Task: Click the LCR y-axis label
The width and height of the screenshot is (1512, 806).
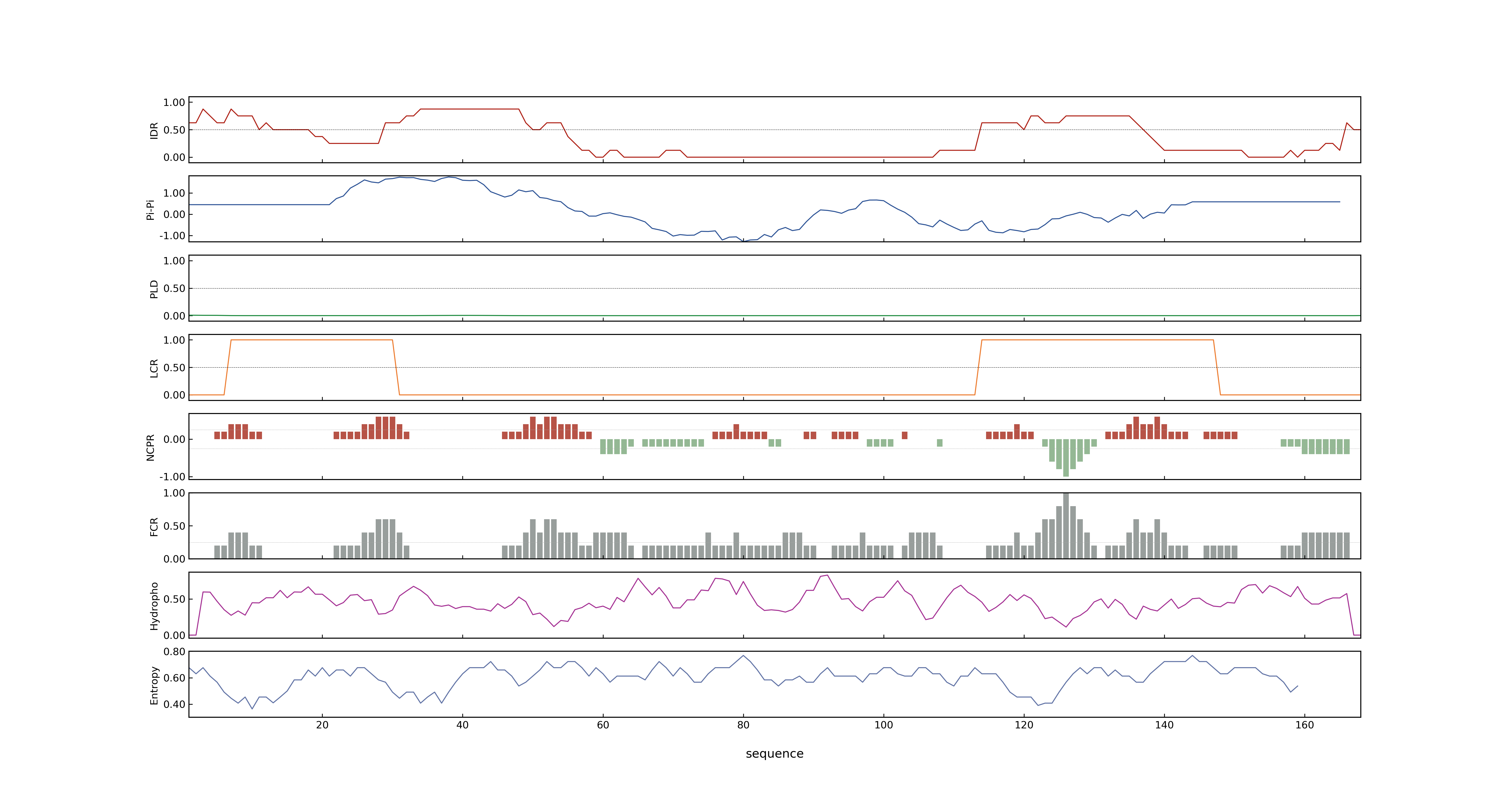Action: pos(154,368)
